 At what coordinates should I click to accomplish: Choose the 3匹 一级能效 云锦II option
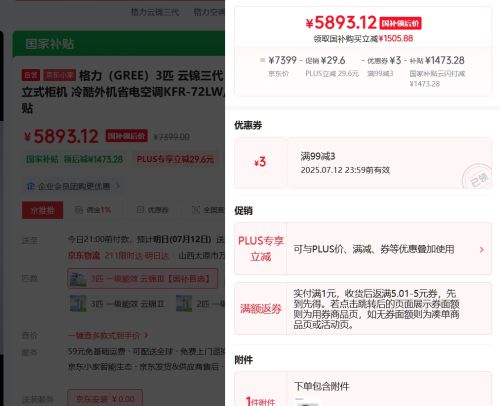(x=117, y=303)
